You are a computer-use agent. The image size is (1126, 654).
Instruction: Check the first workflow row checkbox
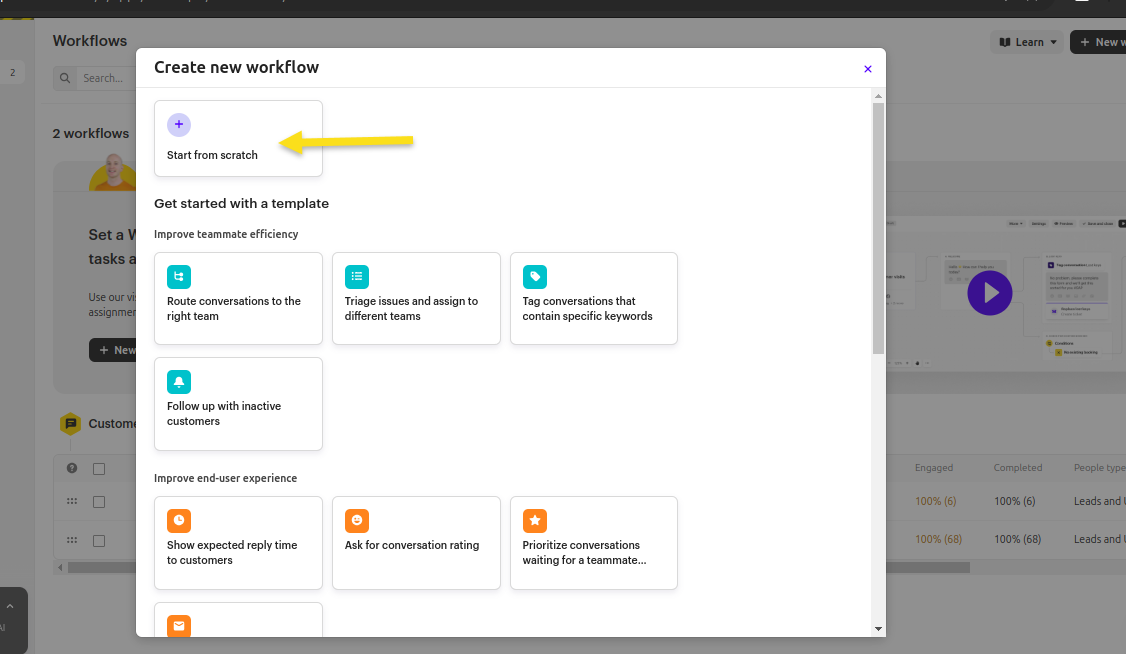coord(99,502)
